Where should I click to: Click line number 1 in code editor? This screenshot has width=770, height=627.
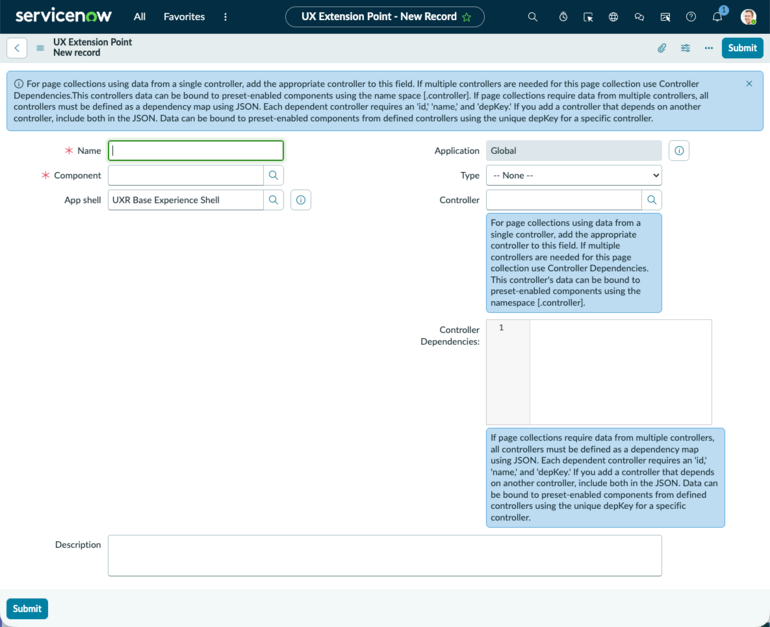501,327
